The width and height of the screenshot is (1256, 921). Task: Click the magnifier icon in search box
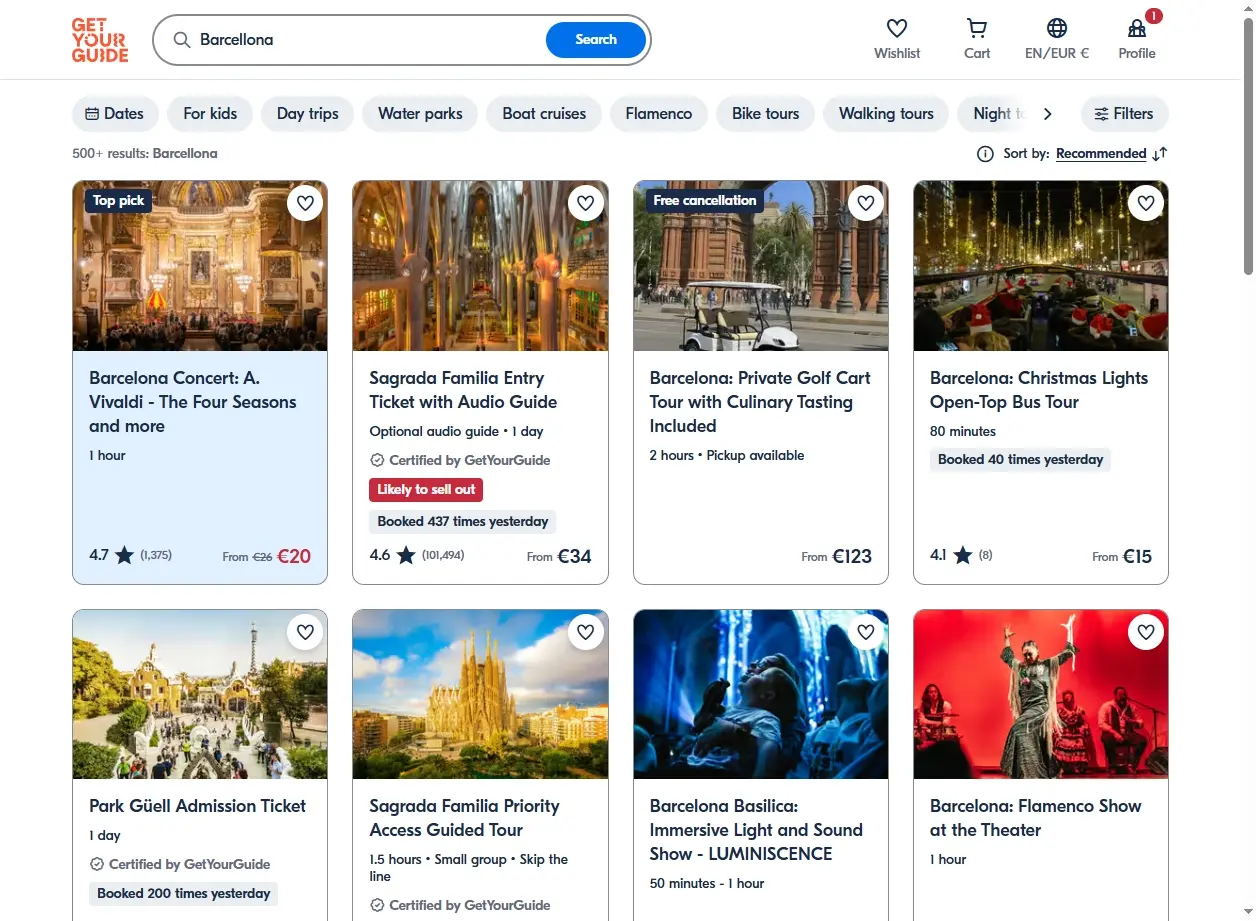[182, 40]
